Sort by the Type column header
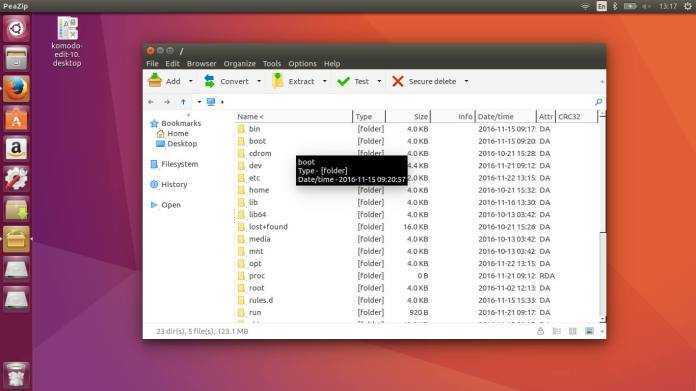 click(x=369, y=117)
